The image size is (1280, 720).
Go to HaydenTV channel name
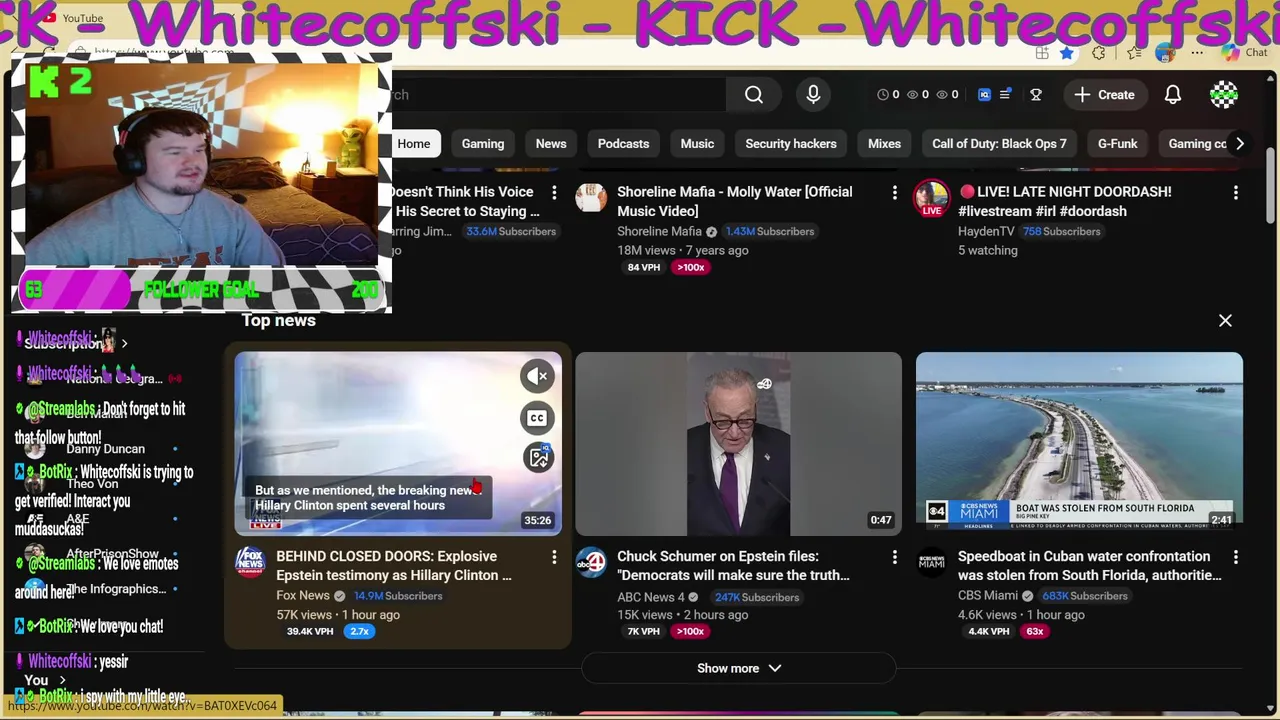coord(986,231)
